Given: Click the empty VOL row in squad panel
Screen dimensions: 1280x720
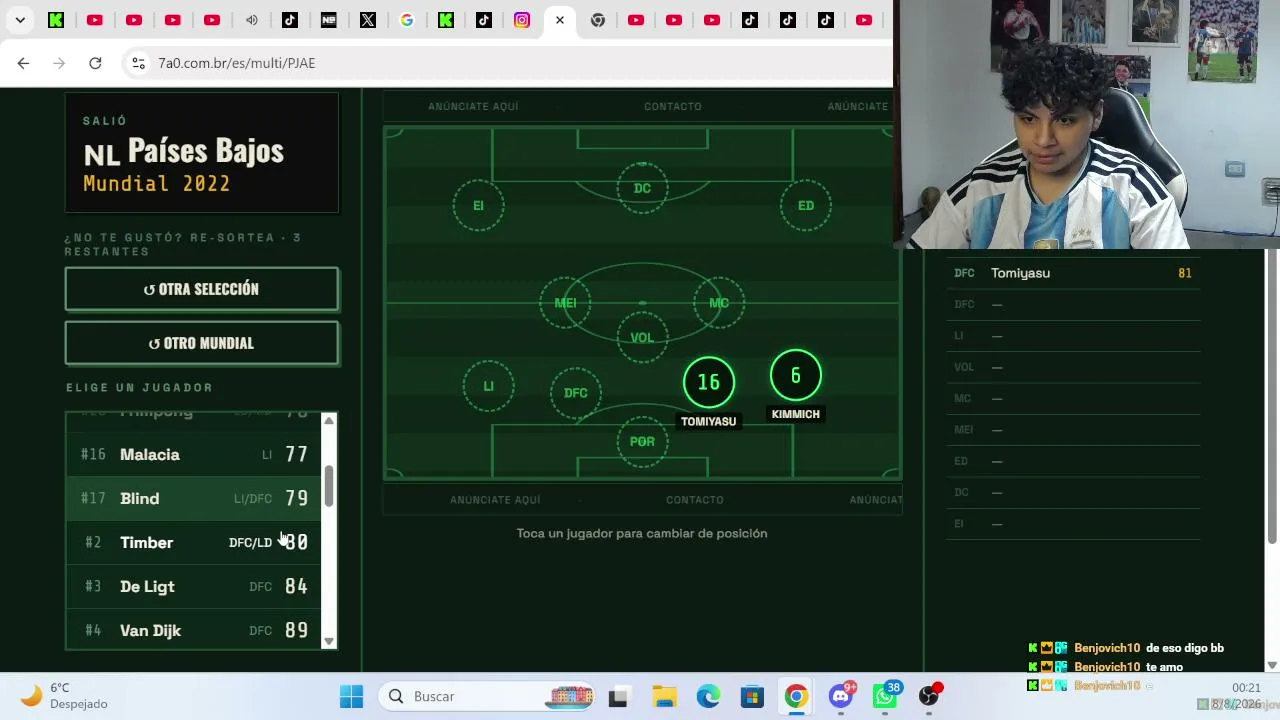Looking at the screenshot, I should tap(1073, 367).
